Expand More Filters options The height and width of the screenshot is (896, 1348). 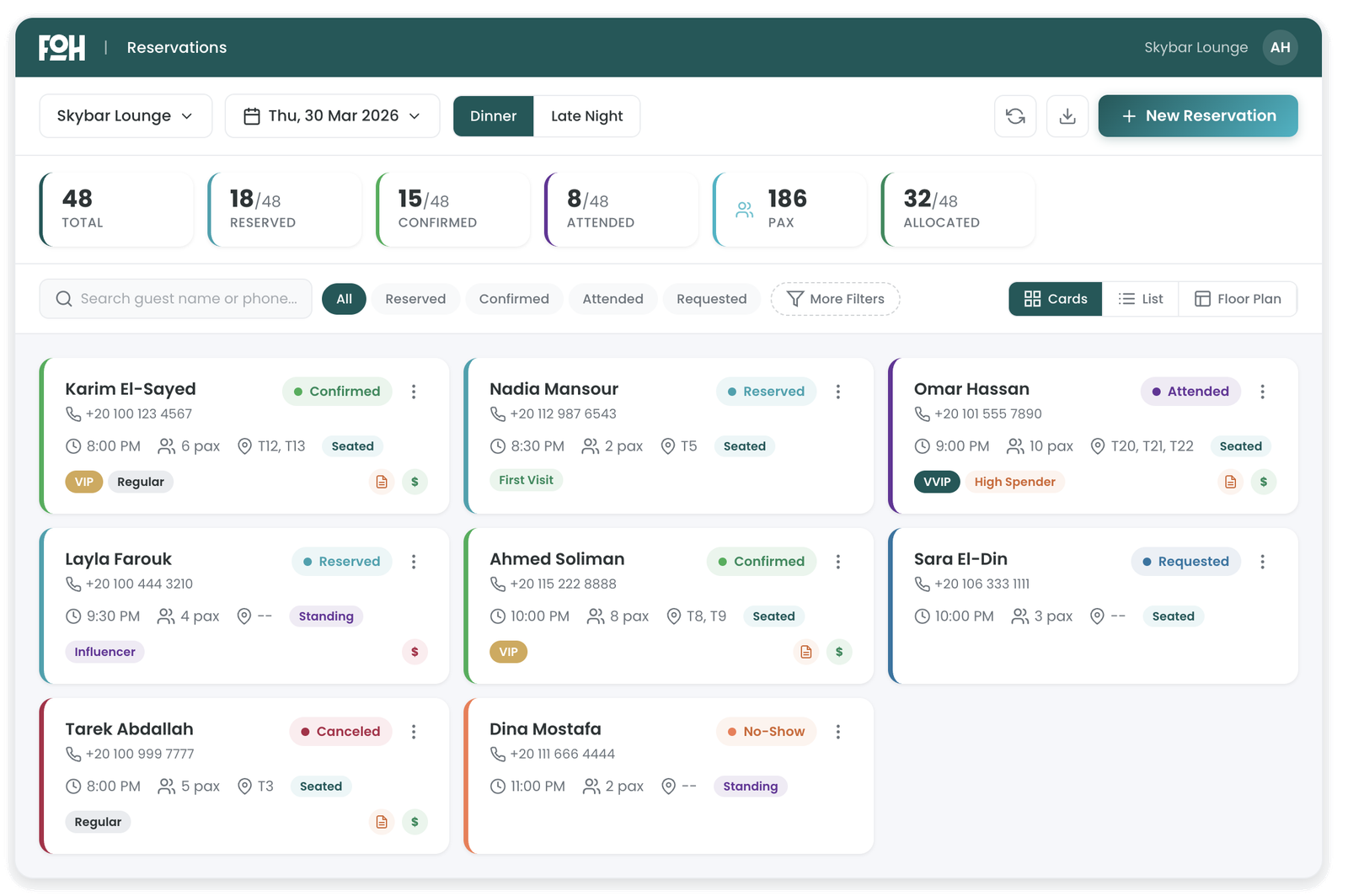[835, 299]
